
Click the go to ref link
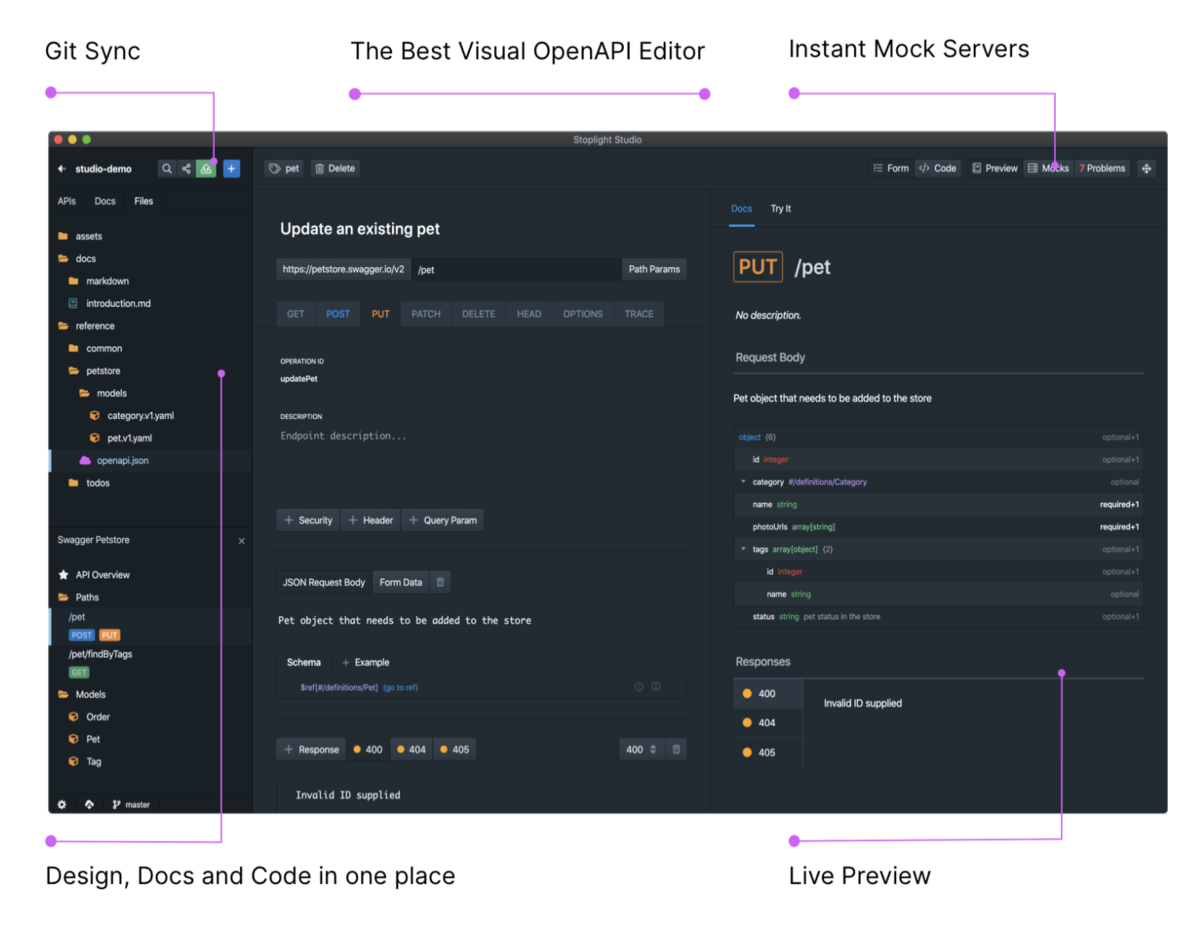pyautogui.click(x=400, y=687)
